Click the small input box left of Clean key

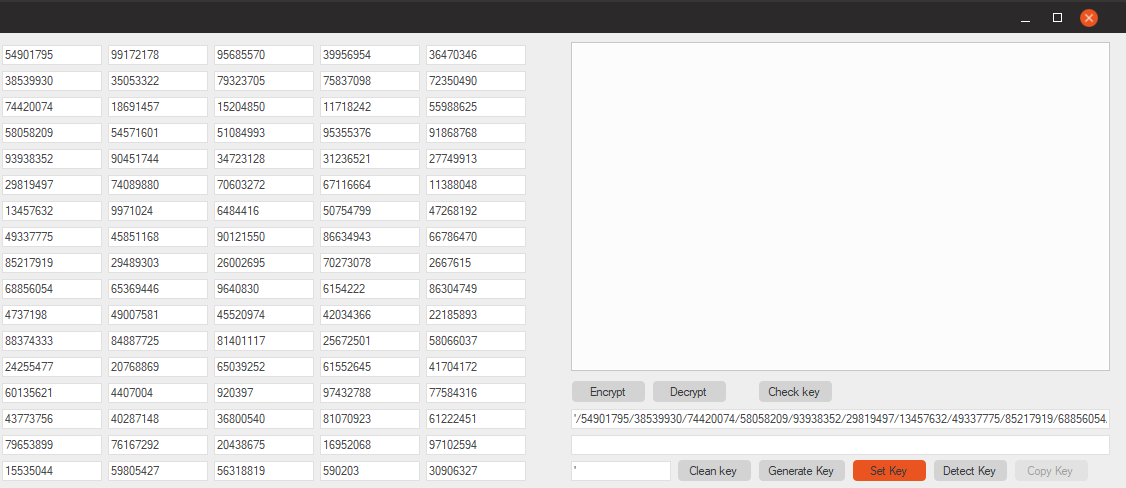(620, 471)
